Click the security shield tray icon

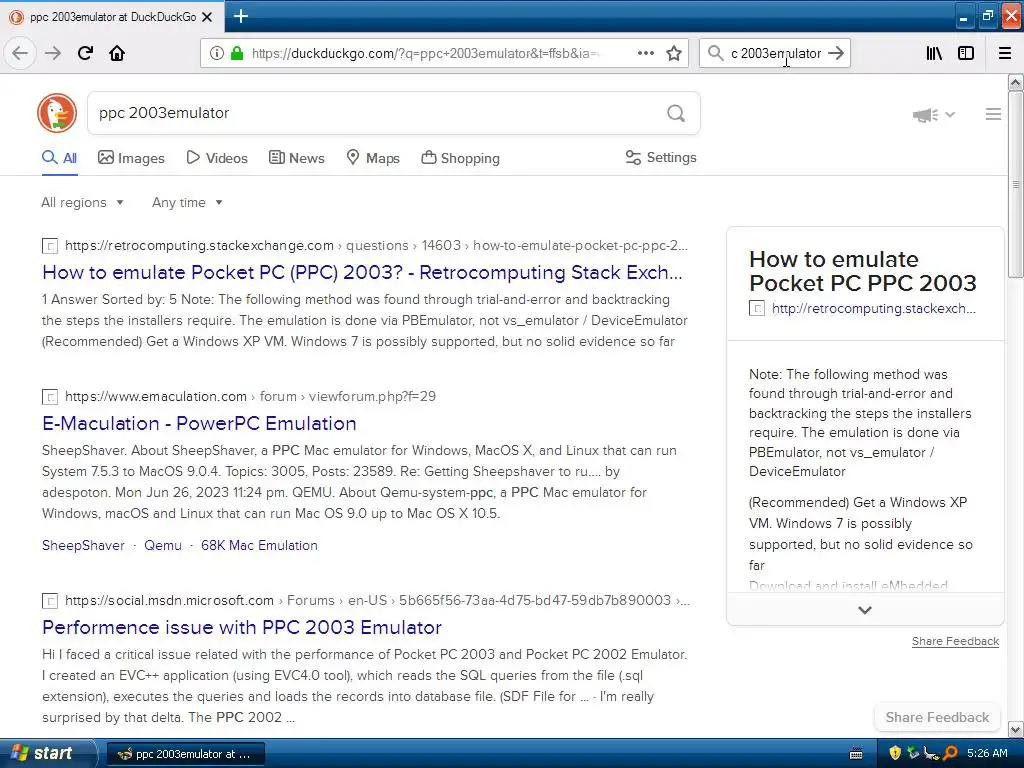tap(895, 753)
